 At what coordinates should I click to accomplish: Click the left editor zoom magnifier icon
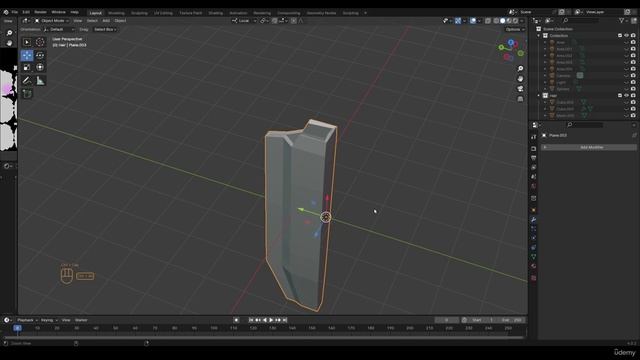click(x=9, y=33)
